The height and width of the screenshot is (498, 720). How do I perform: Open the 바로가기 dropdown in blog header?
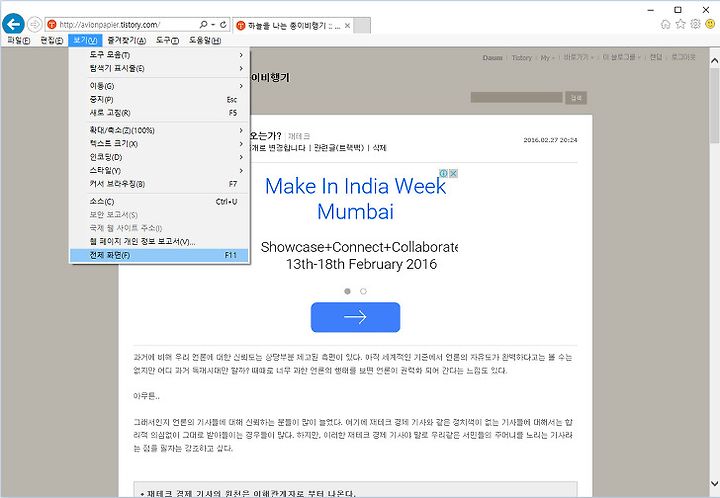point(578,57)
